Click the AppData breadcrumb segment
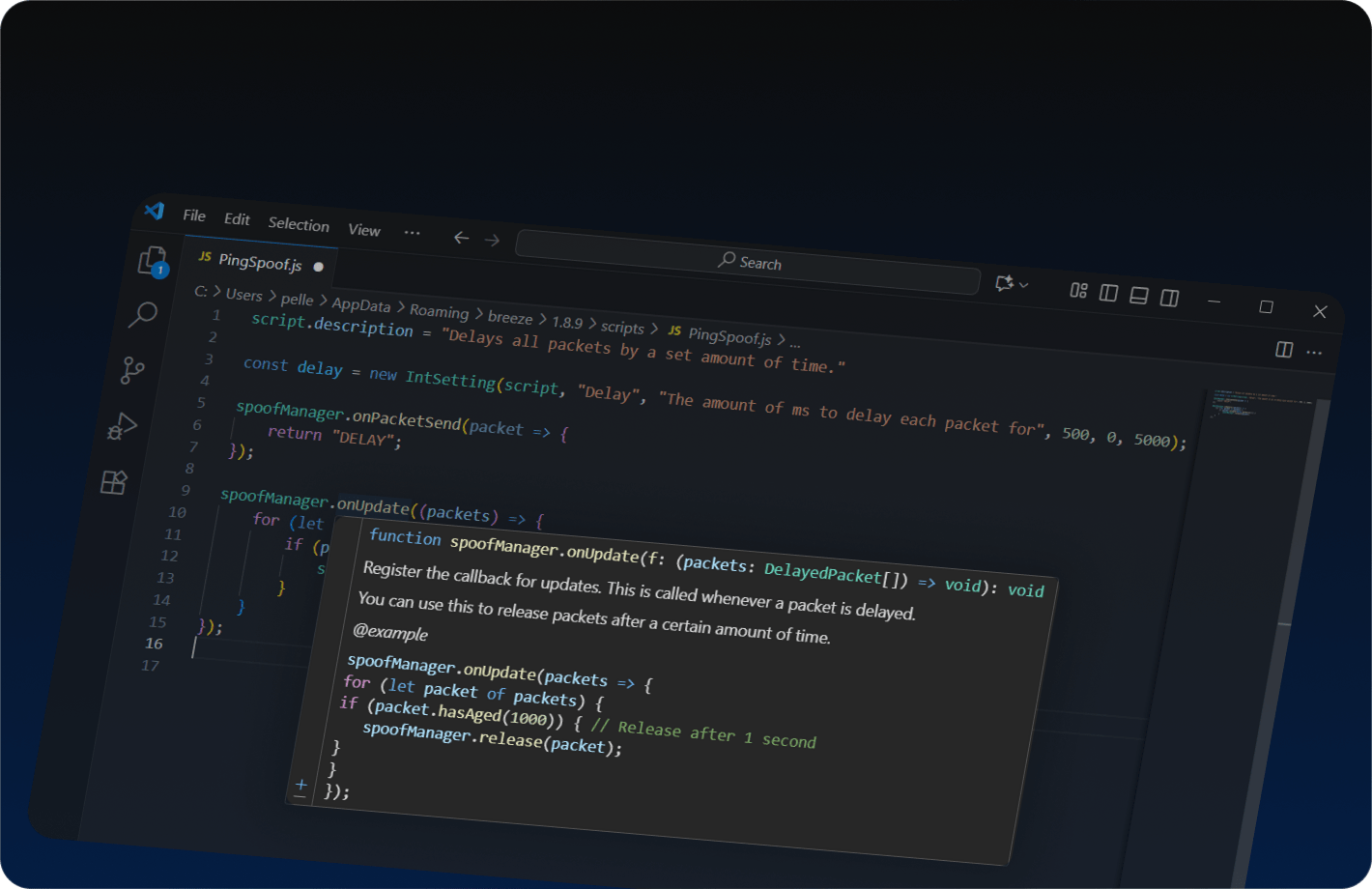The height and width of the screenshot is (889, 1372). (x=360, y=305)
